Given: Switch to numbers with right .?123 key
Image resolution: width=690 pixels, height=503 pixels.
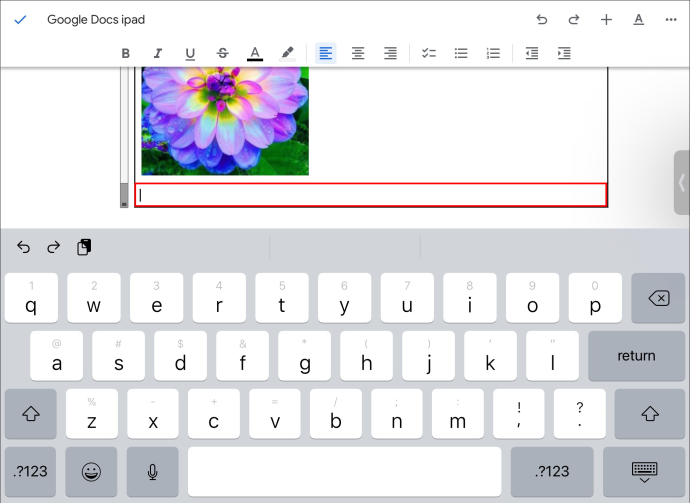Looking at the screenshot, I should coord(552,471).
